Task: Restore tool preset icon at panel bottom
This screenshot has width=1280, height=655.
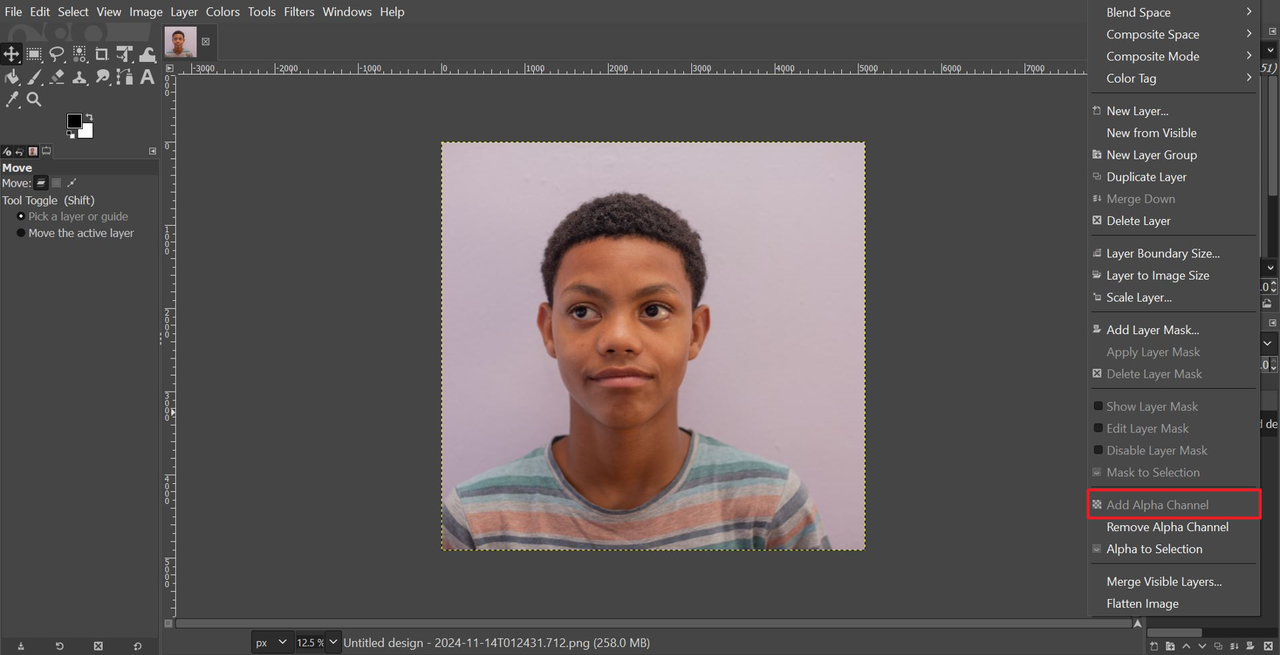Action: click(x=59, y=646)
